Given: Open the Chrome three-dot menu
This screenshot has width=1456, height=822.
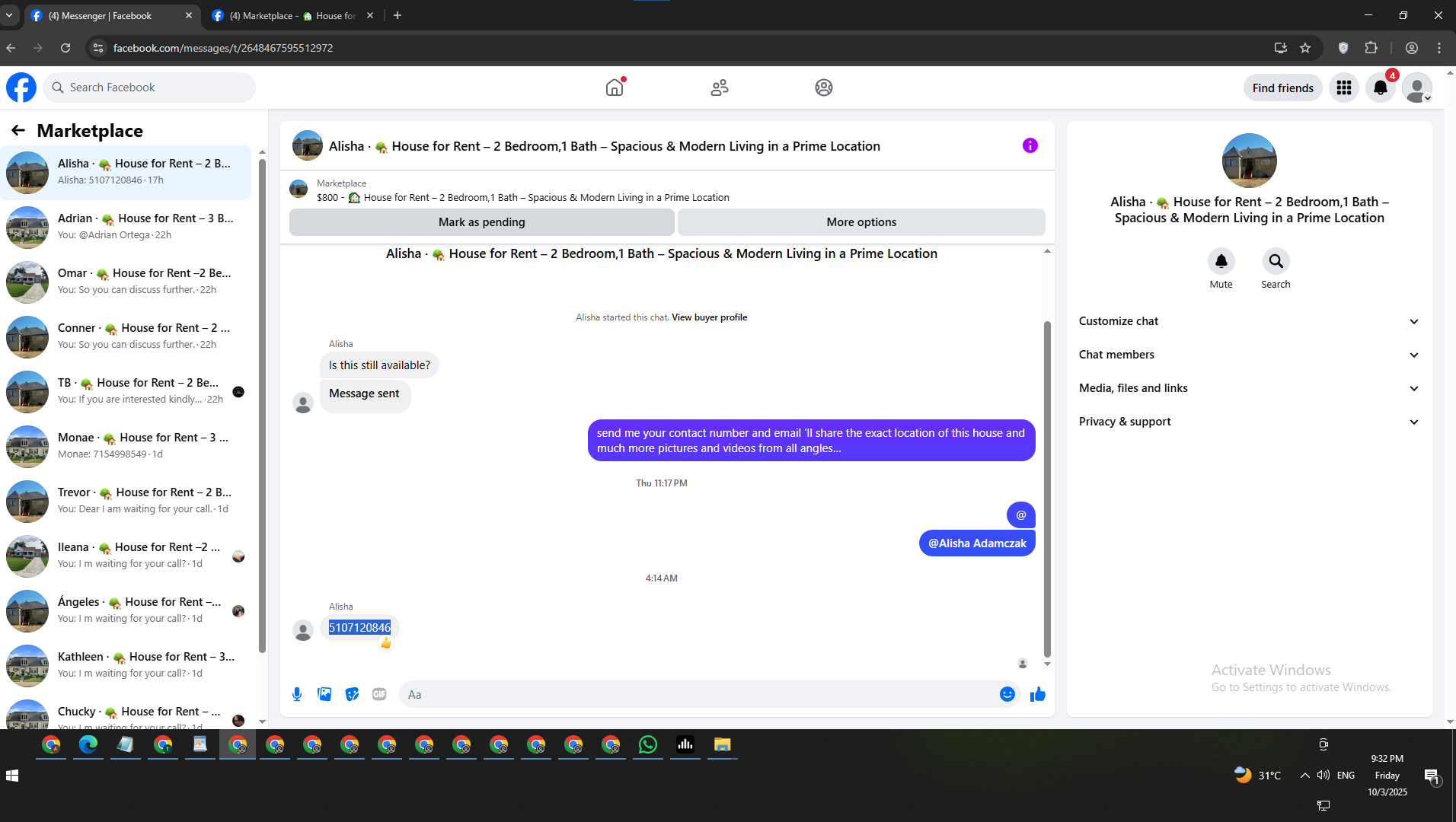Looking at the screenshot, I should coord(1439,48).
